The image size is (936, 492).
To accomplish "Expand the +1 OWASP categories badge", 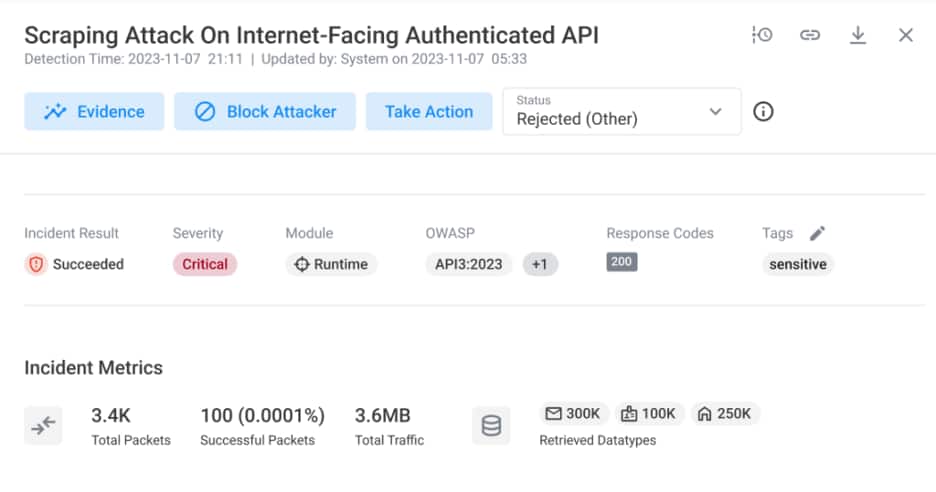I will [x=540, y=264].
